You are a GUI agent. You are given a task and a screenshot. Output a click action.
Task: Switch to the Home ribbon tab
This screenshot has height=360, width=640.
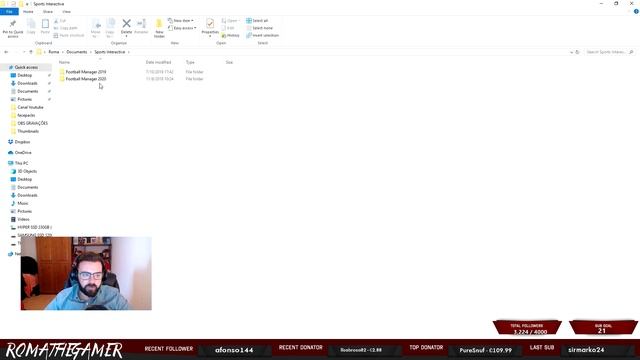tap(28, 12)
